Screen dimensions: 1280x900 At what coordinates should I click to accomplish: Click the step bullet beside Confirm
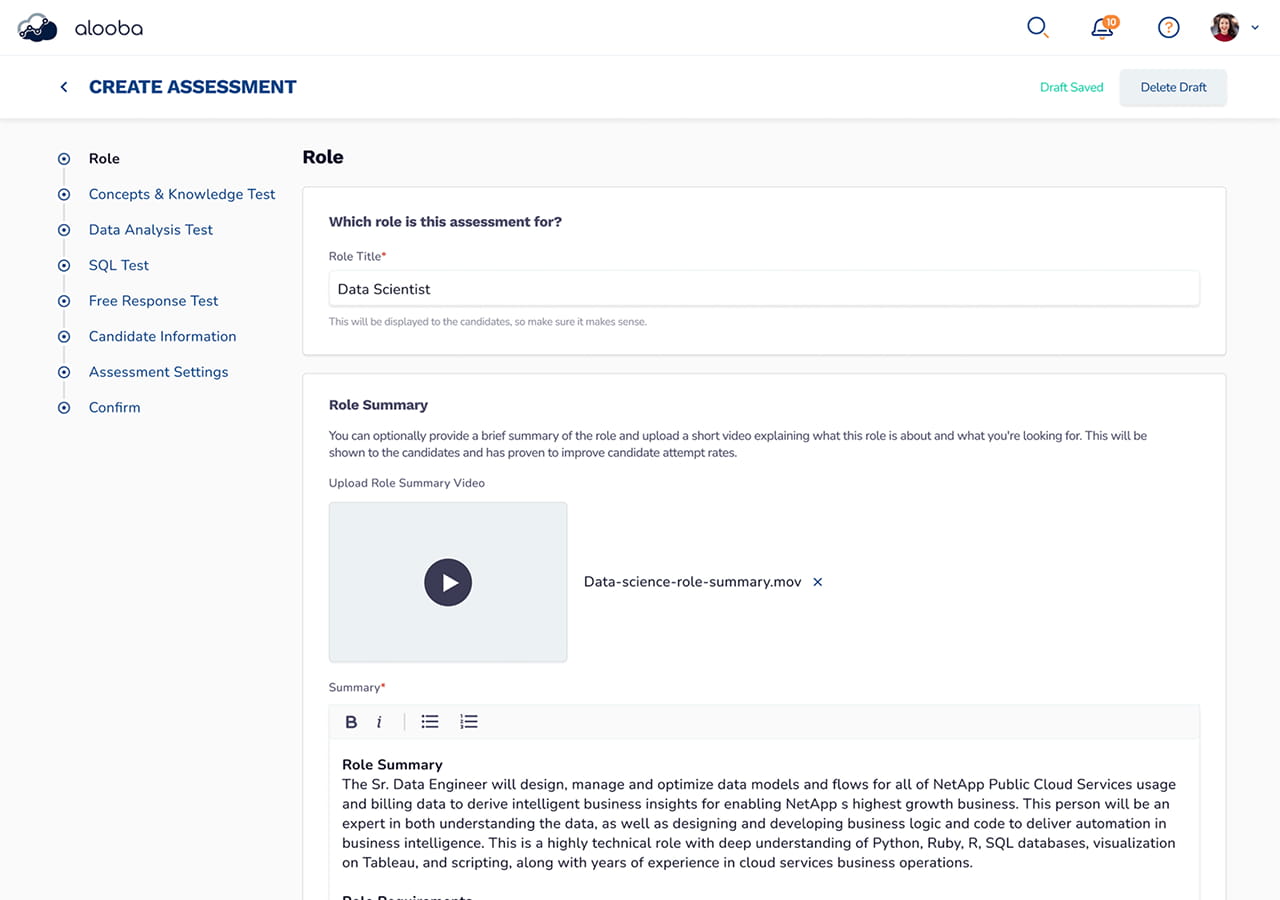pyautogui.click(x=64, y=407)
